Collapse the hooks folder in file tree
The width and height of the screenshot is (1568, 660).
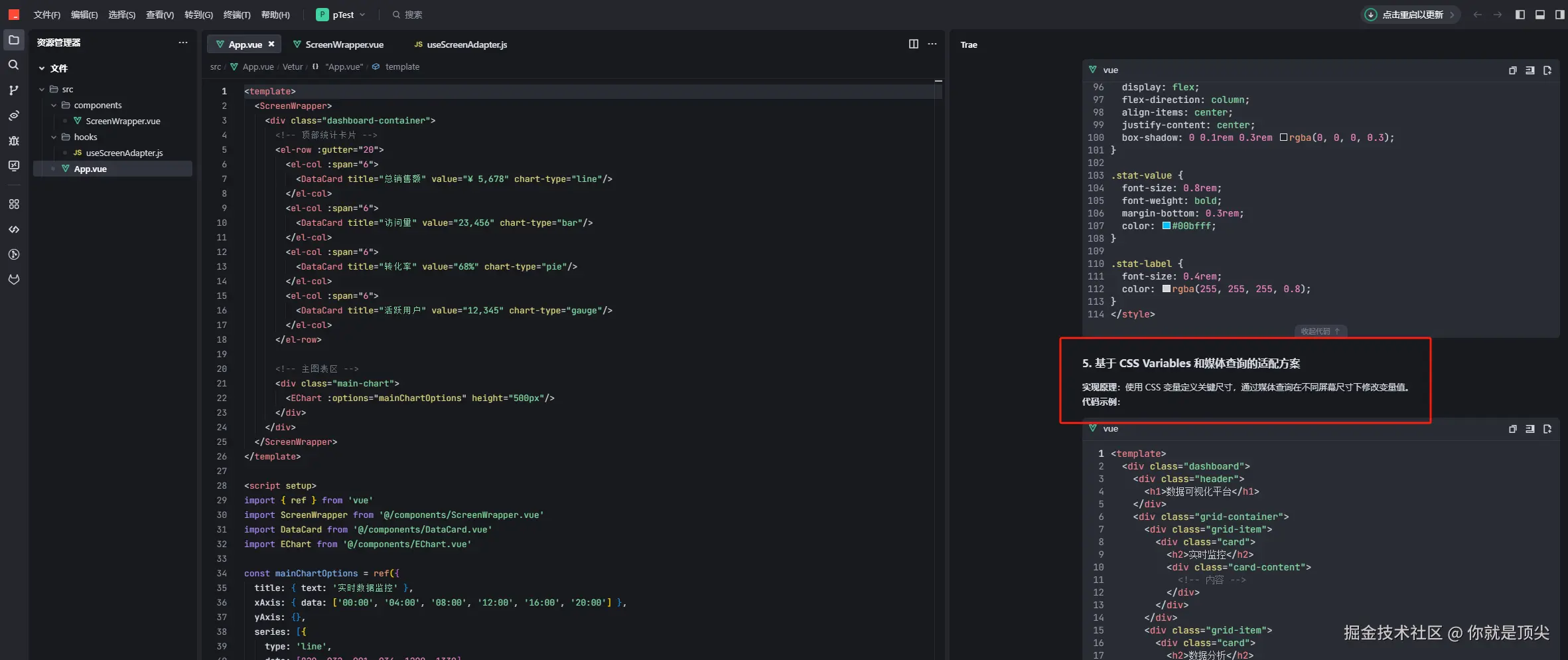pyautogui.click(x=54, y=137)
